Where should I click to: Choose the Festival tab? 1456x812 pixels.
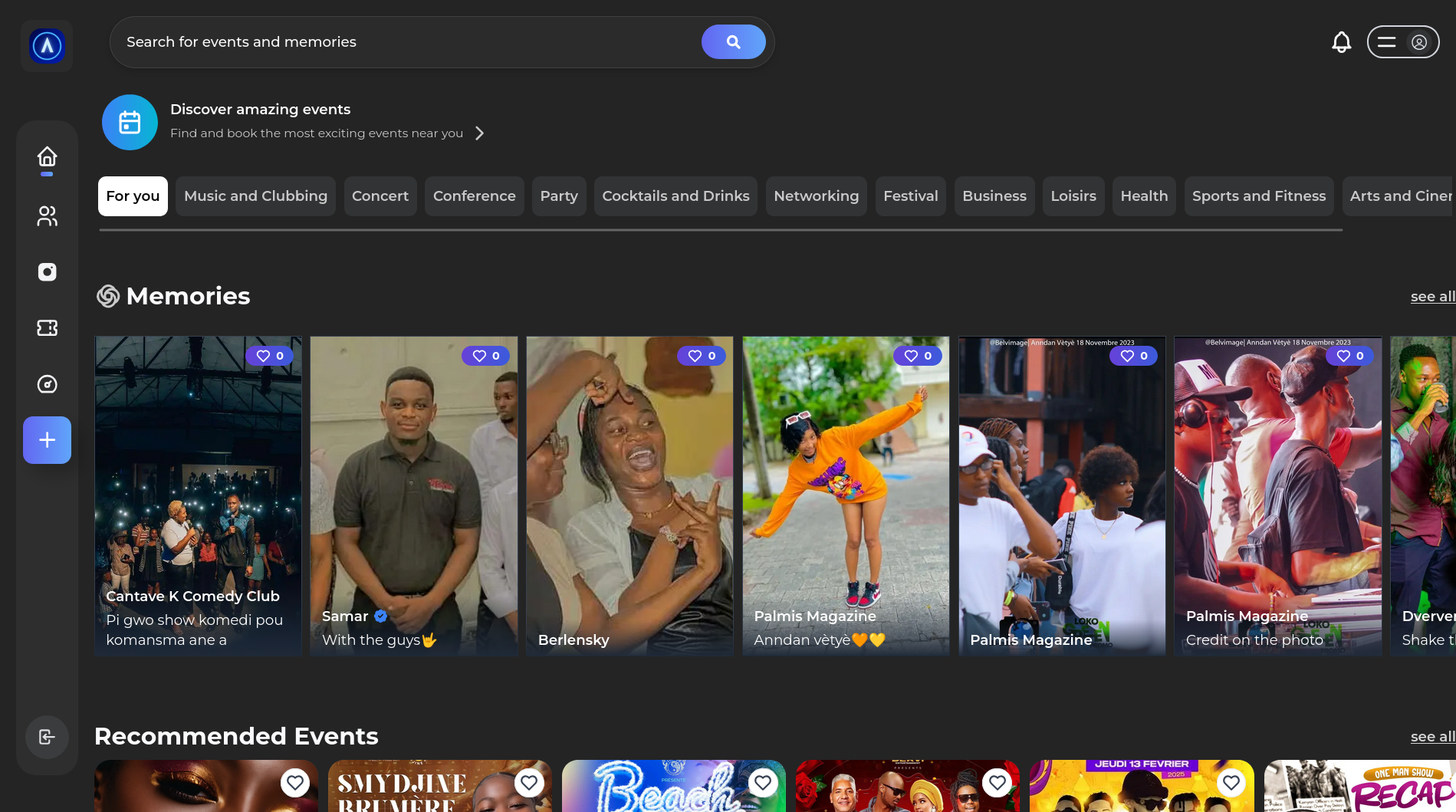(911, 196)
